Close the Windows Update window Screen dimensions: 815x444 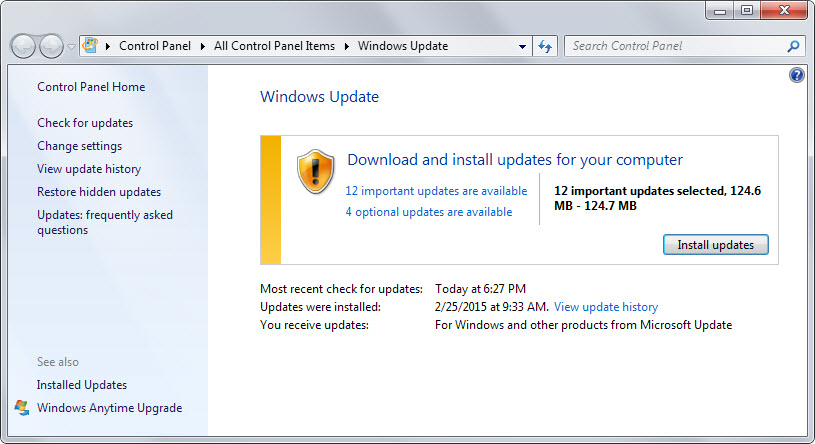pos(784,10)
